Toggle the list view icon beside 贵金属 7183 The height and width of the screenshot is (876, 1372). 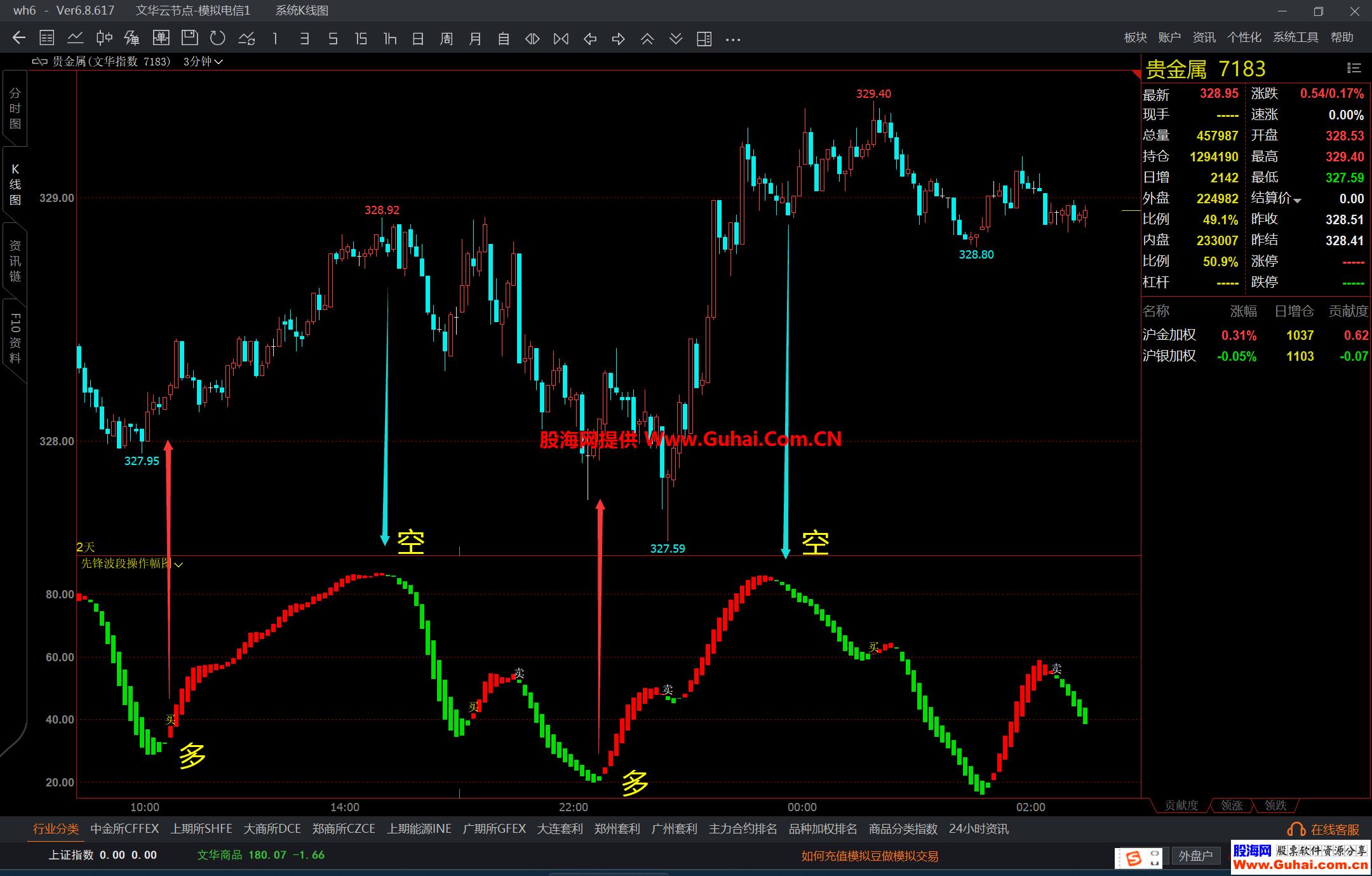1354,68
